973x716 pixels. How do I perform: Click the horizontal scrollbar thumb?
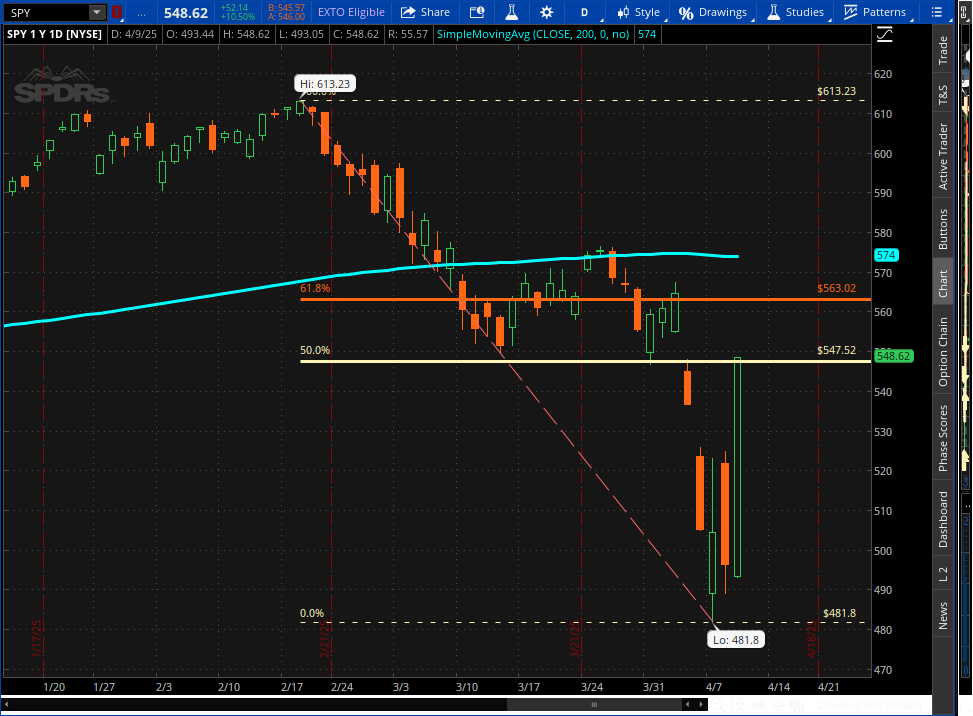(594, 704)
